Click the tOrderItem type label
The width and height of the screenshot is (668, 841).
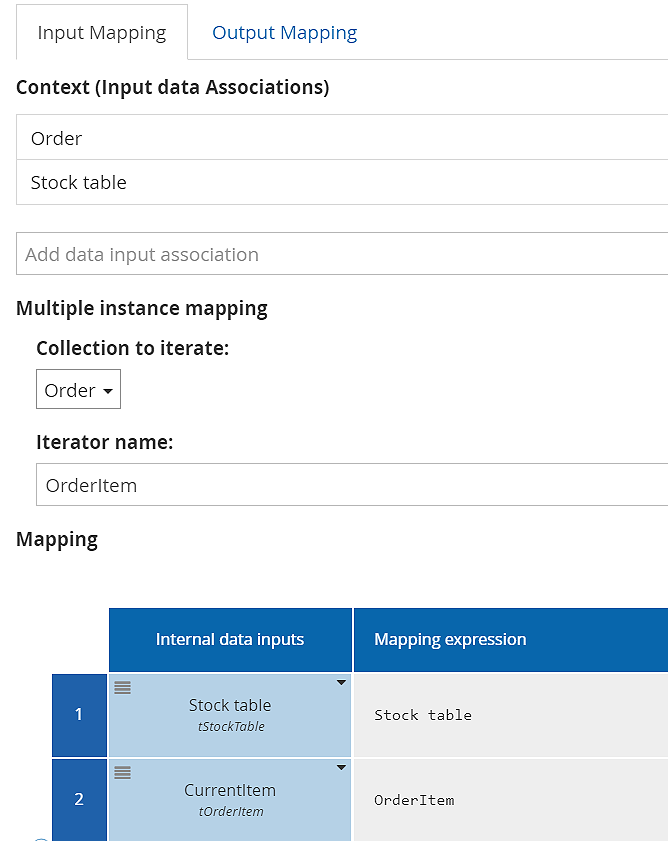point(230,811)
